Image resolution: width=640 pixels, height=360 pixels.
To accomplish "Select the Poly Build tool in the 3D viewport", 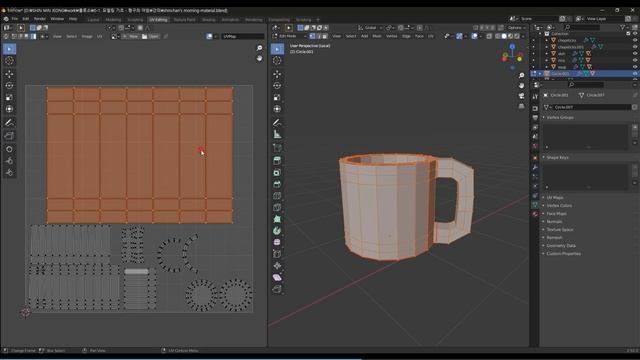I will tap(277, 219).
